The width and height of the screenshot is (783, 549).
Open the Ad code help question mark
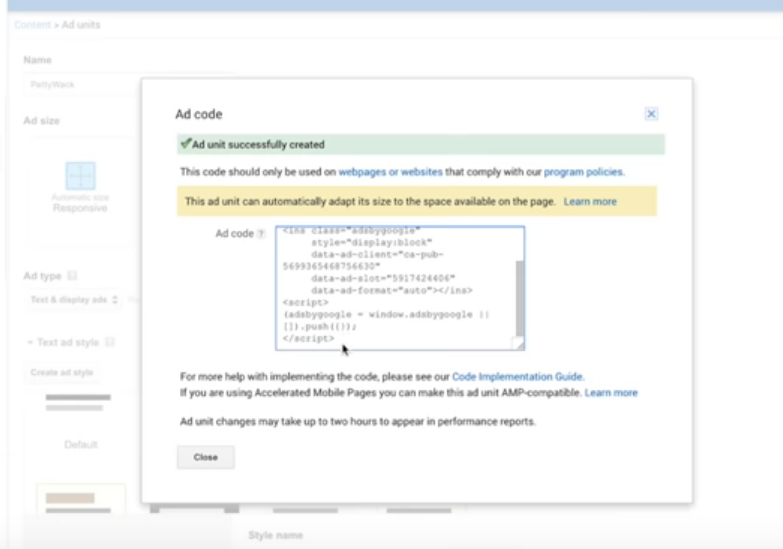(x=261, y=234)
